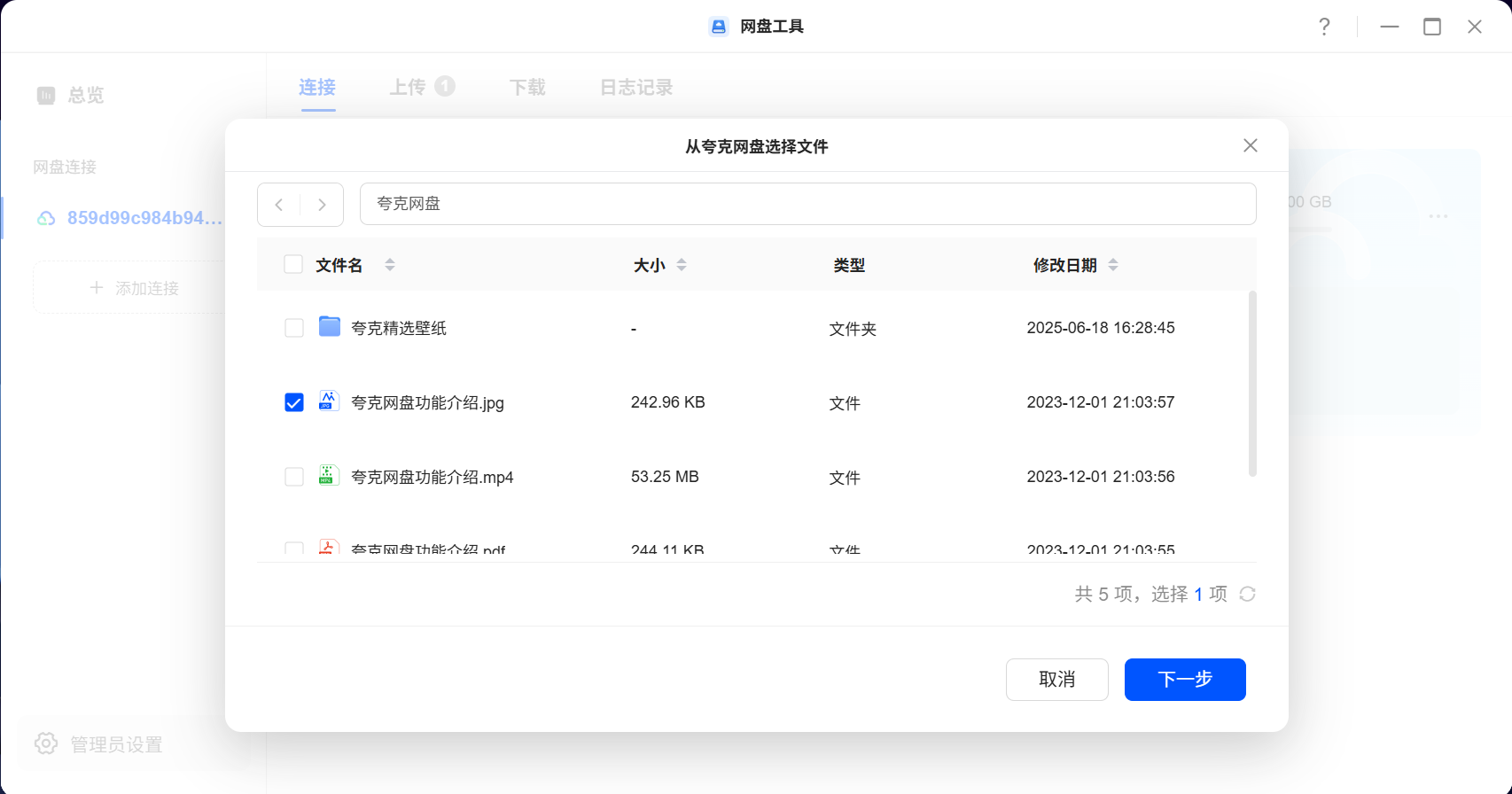Click the upload count badge on 上传 tab

click(x=445, y=86)
